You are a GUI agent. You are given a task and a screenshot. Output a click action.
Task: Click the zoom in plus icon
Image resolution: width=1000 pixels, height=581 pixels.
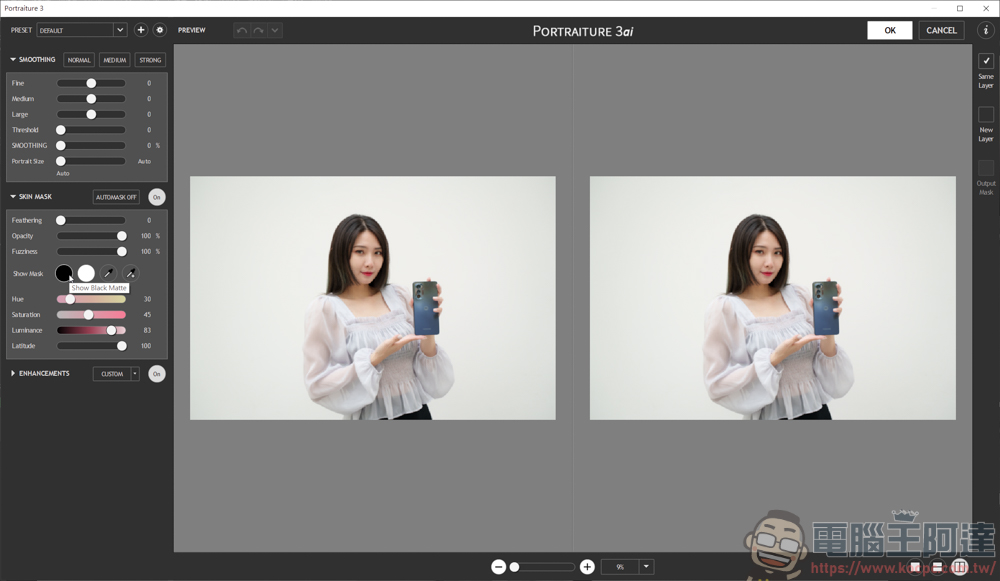(x=587, y=567)
